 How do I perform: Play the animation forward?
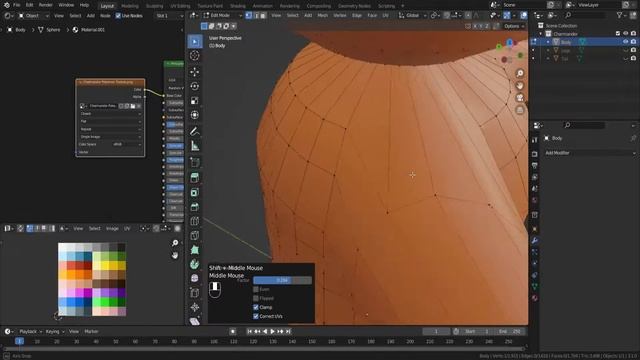tap(272, 331)
